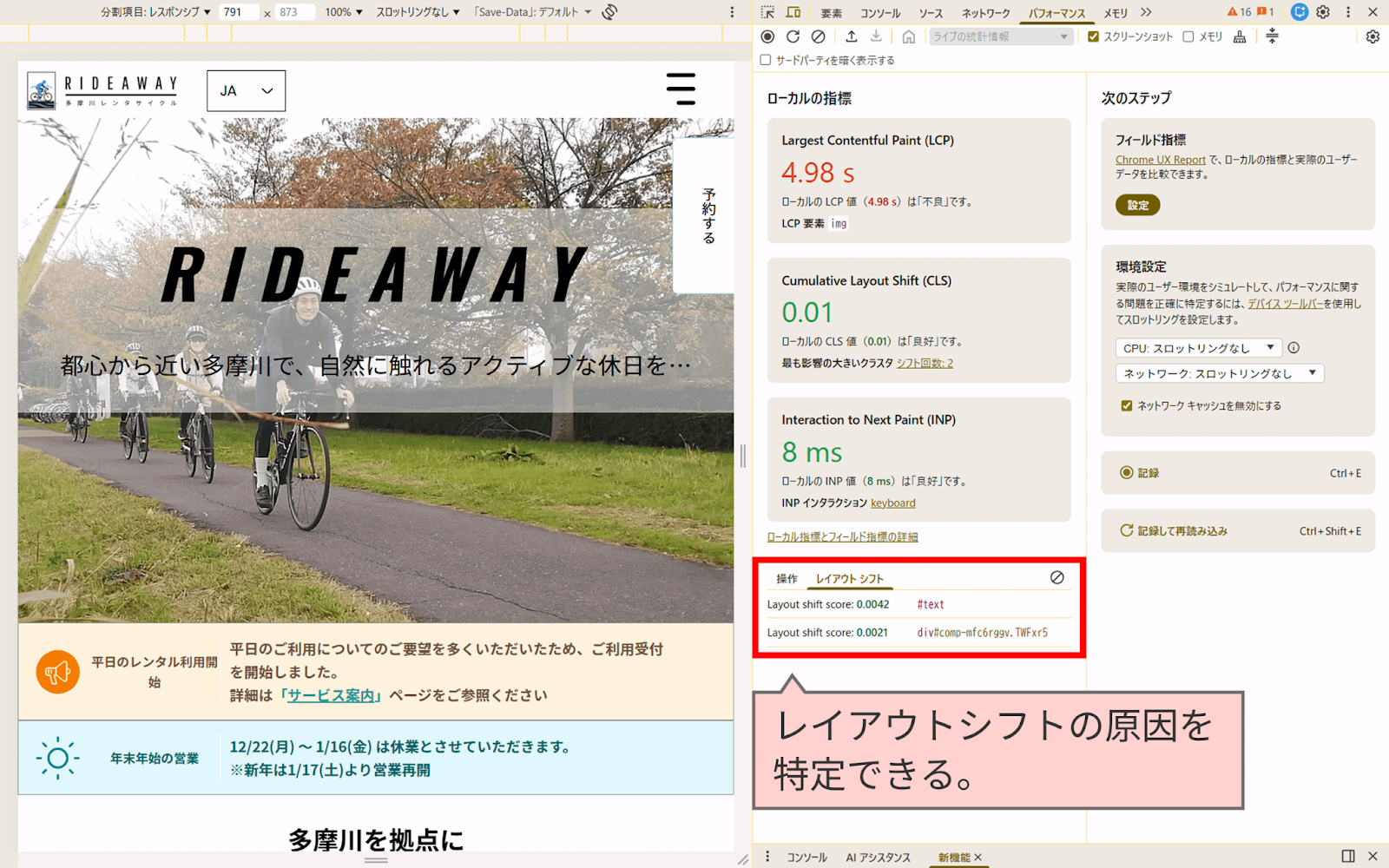Open the hamburger menu on the website
The height and width of the screenshot is (868, 1389).
click(681, 89)
